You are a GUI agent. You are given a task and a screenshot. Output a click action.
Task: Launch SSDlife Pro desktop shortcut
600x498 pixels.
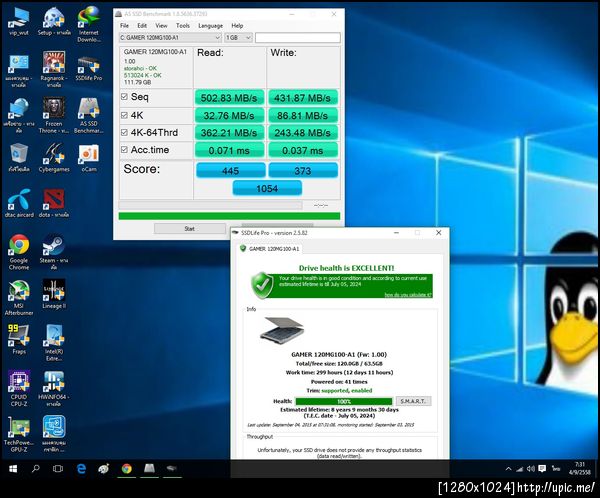pyautogui.click(x=89, y=67)
